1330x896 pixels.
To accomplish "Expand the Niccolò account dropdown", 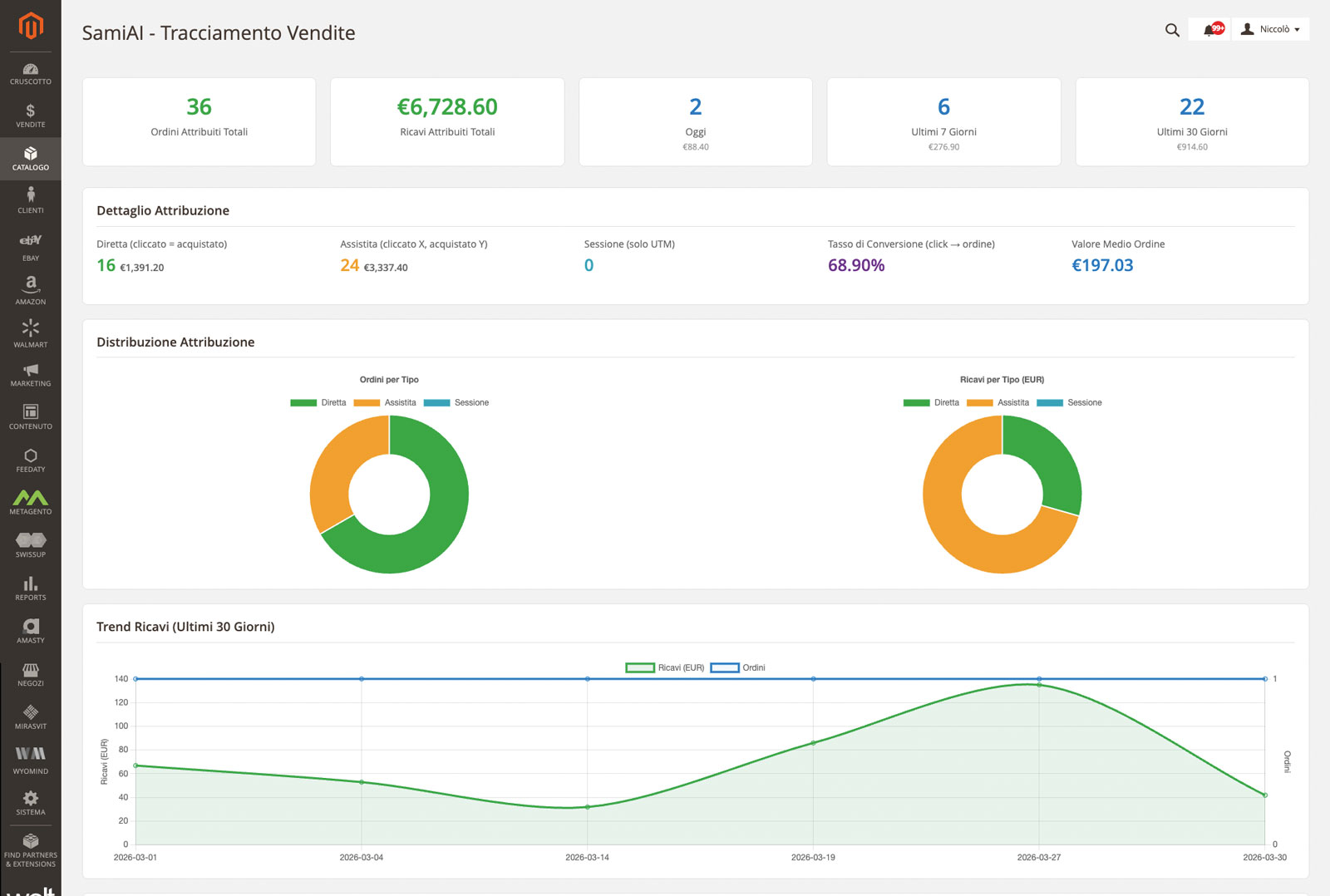I will 1270,29.
